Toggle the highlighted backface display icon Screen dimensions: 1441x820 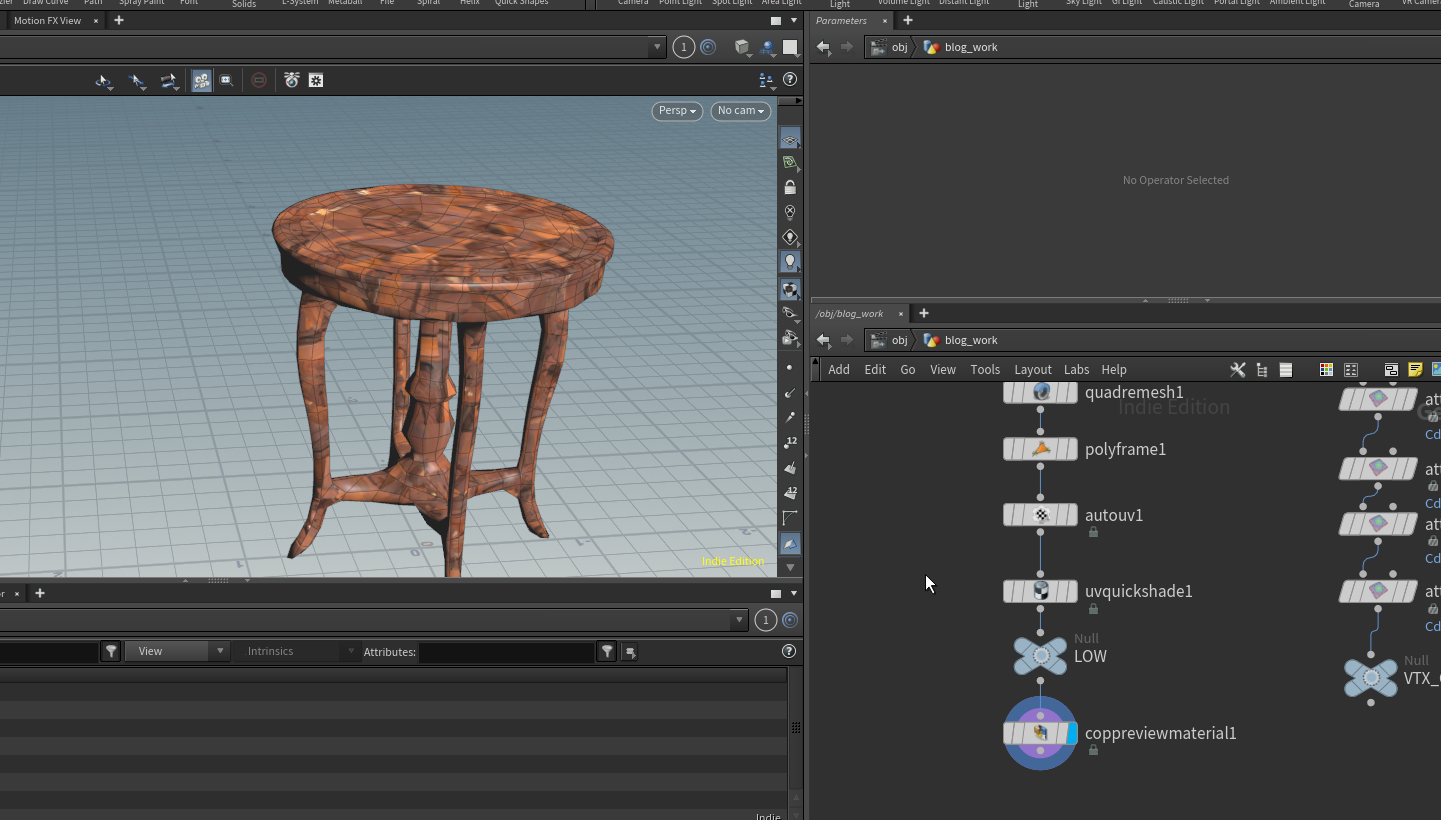click(790, 544)
